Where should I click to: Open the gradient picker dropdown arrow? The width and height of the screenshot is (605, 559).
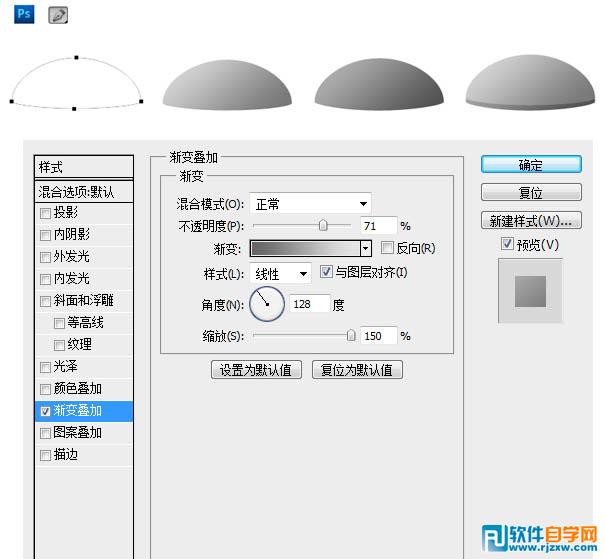(x=365, y=249)
